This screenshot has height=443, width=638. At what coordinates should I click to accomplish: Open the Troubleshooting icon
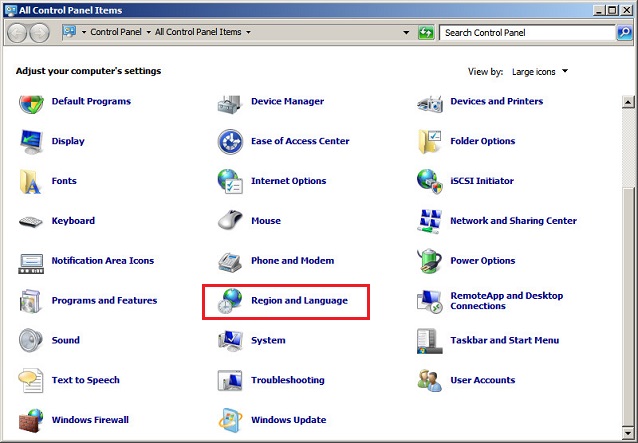(x=230, y=381)
